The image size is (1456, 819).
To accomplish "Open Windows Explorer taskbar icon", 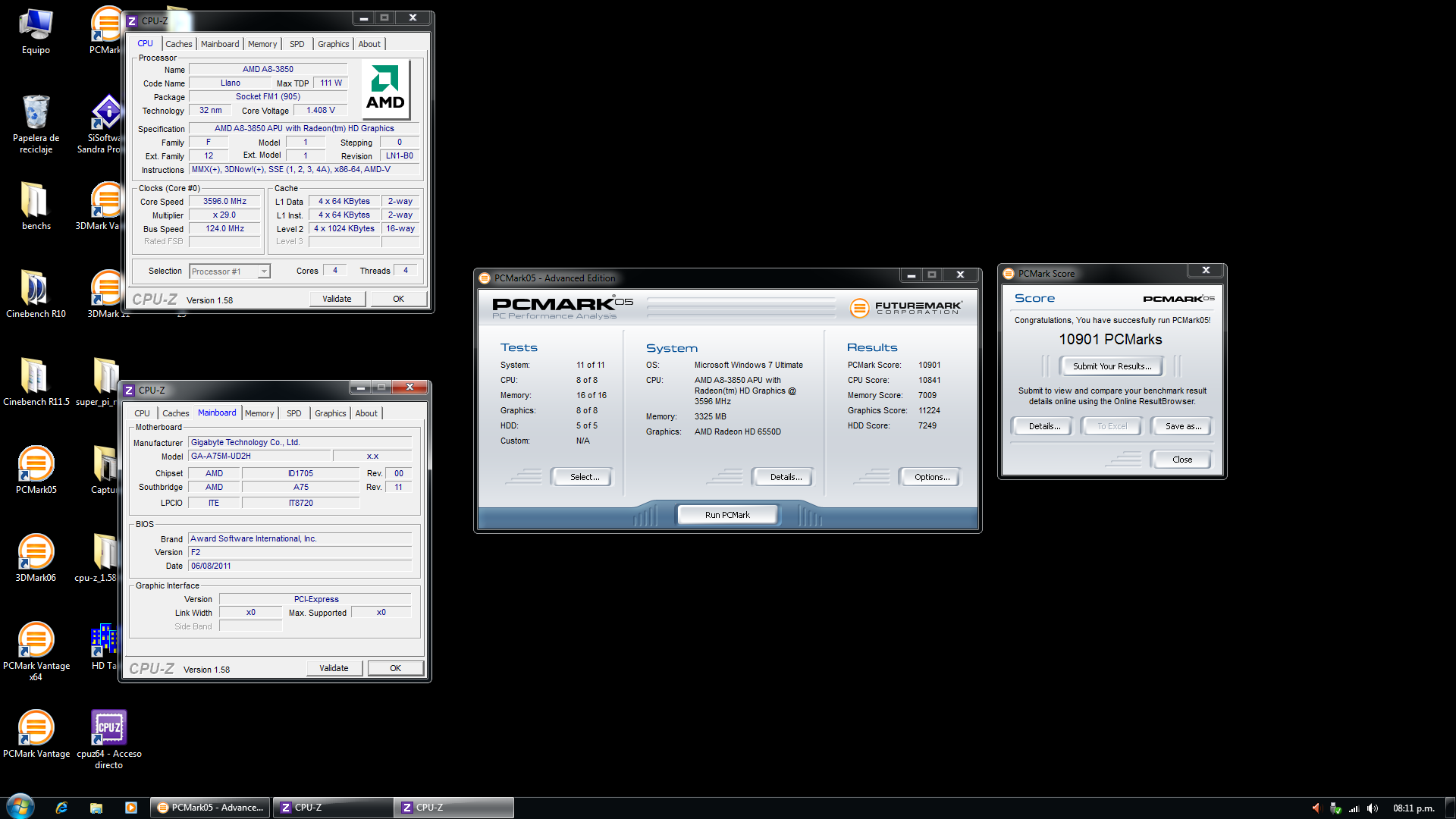I will [96, 808].
